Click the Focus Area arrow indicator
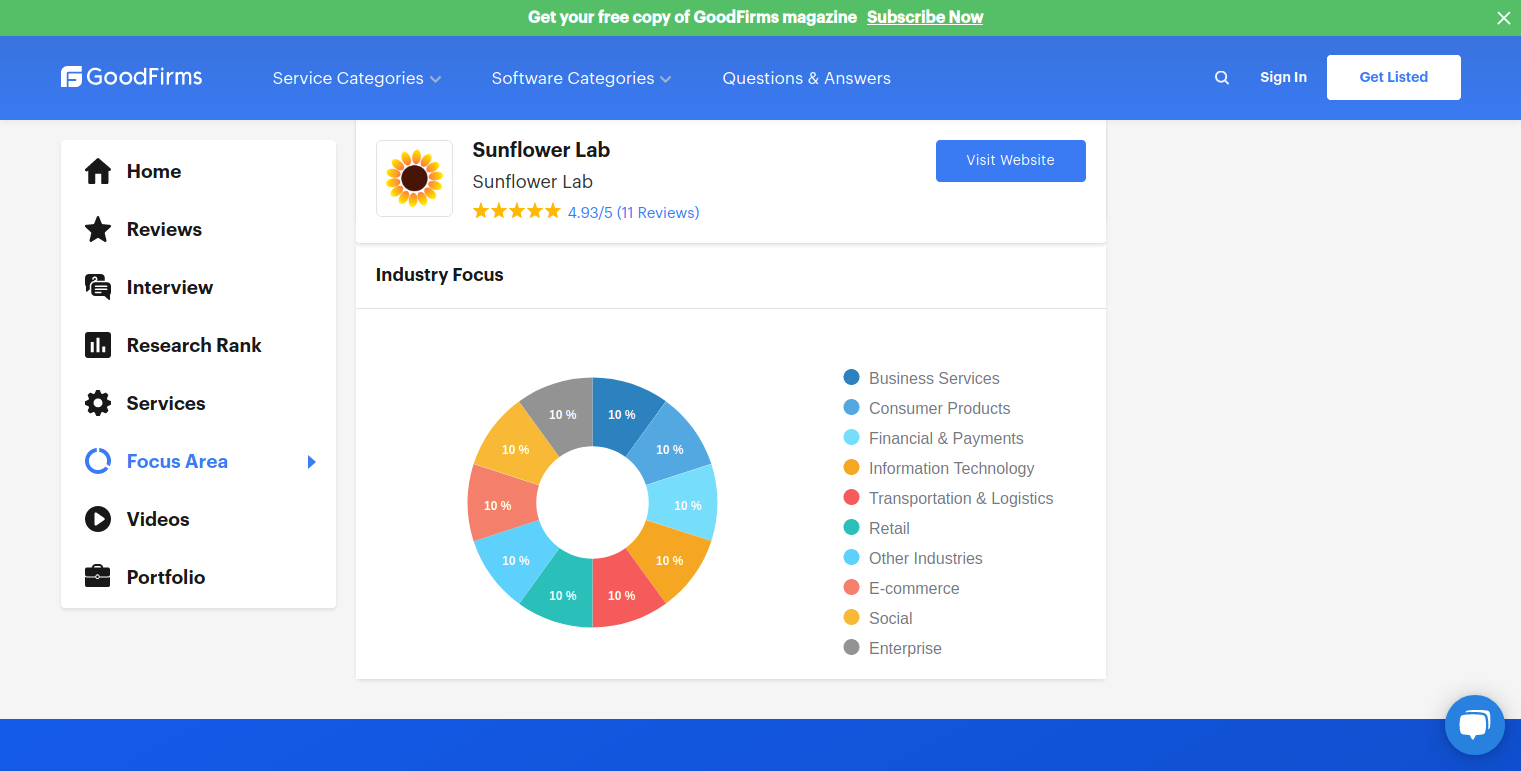 coord(312,461)
